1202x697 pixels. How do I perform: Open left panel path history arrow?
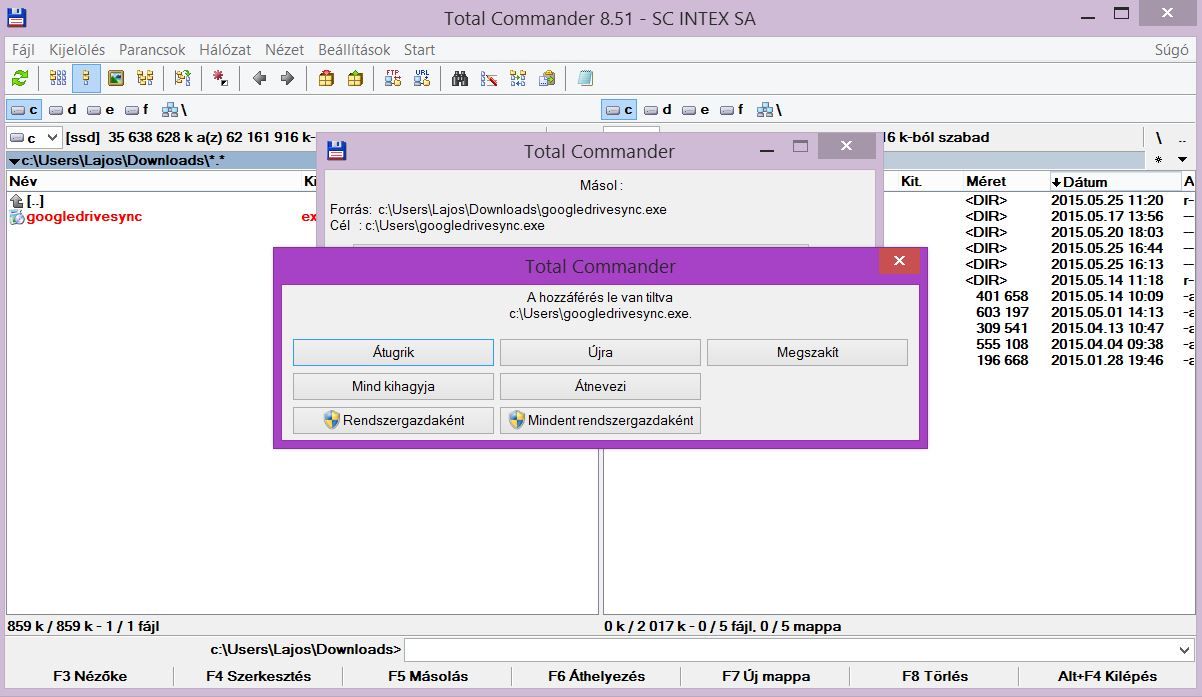[x=14, y=161]
